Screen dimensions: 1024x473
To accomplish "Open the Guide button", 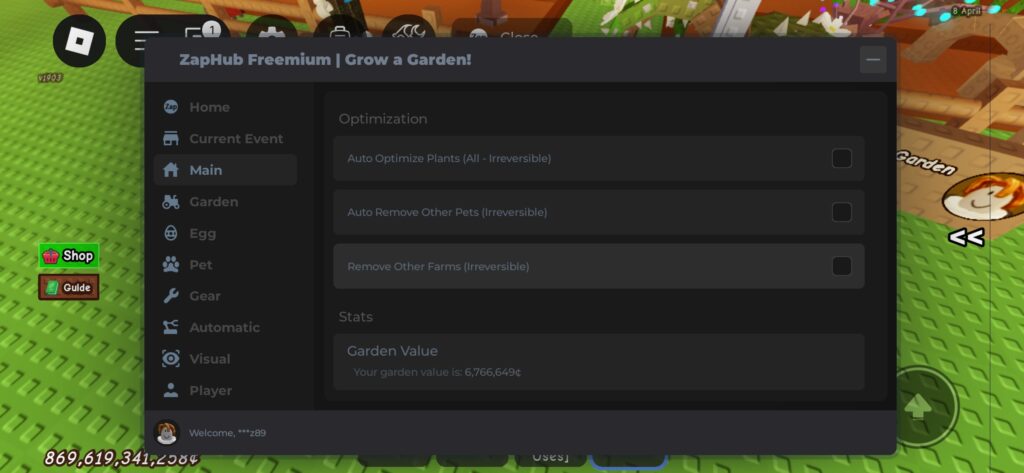I will (x=69, y=287).
